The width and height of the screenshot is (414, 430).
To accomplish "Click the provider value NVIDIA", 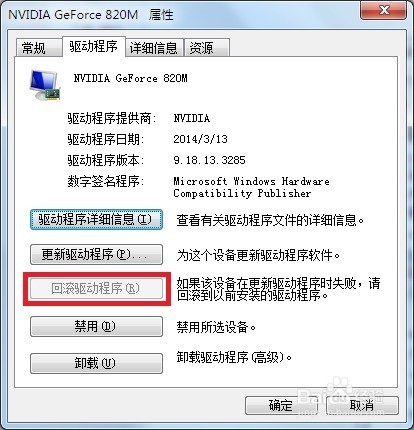I will [192, 118].
